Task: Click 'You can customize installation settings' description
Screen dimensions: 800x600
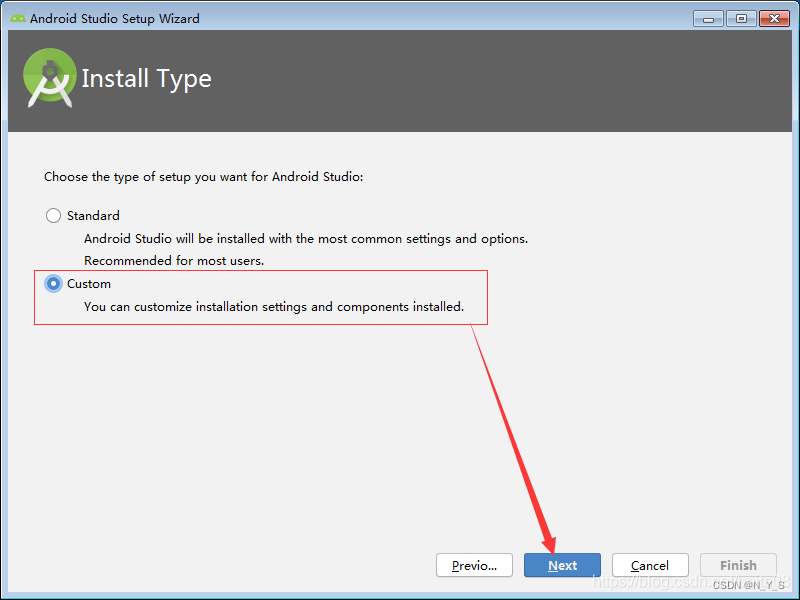Action: [x=274, y=307]
